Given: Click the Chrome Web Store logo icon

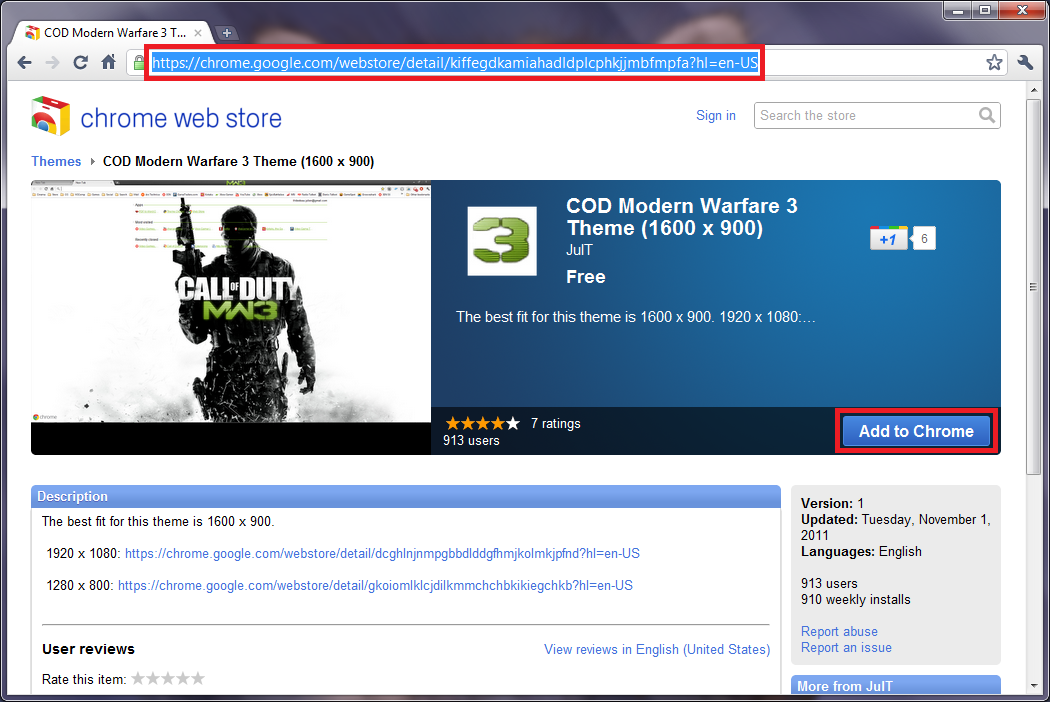Looking at the screenshot, I should point(50,116).
